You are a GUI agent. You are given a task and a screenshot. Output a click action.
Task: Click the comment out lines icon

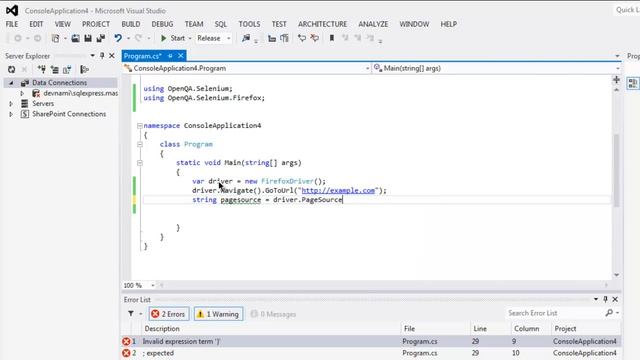[x=302, y=38]
